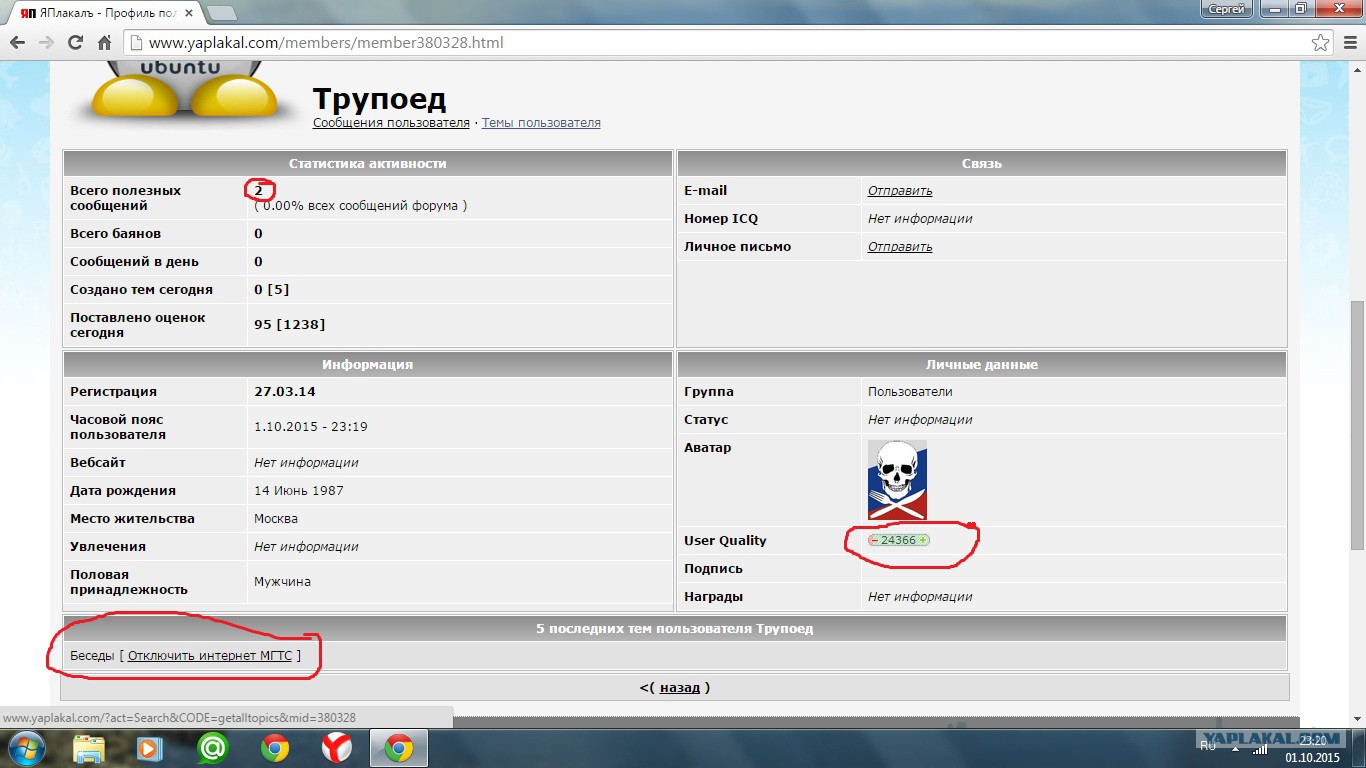Open the Сергей Chrome profile switcher

tap(1226, 9)
